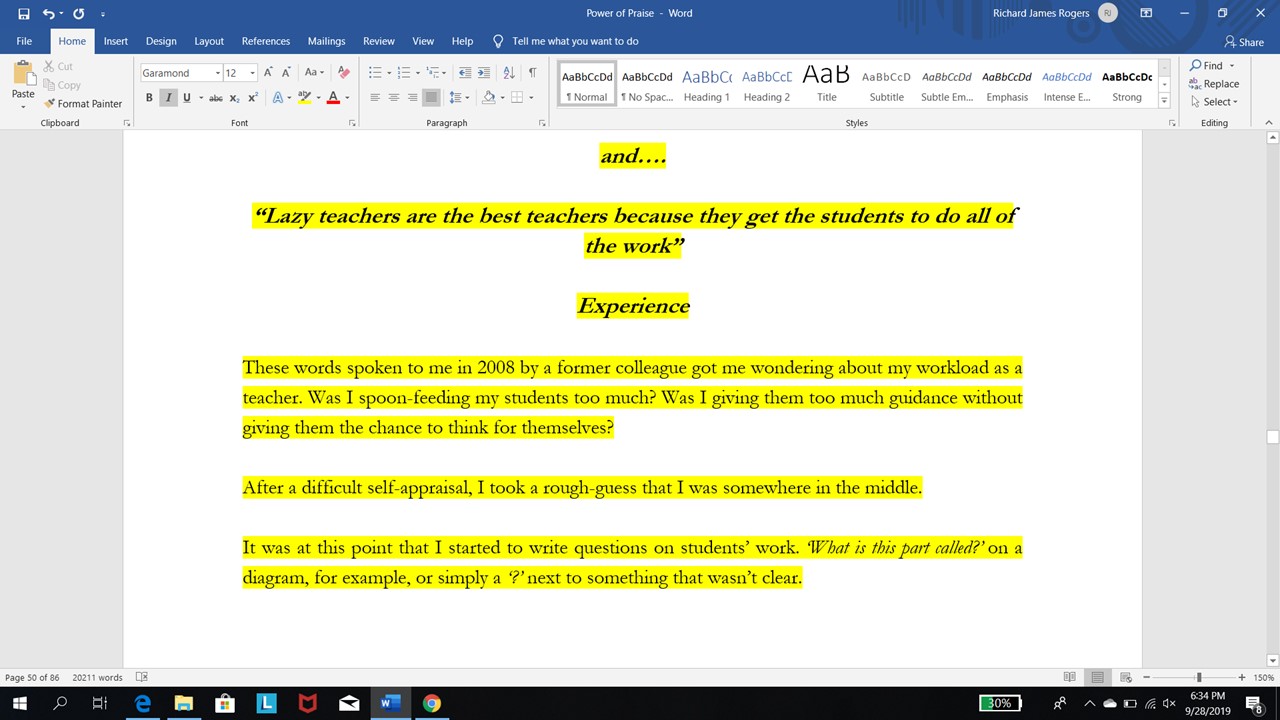The width and height of the screenshot is (1280, 720).
Task: Switch to the Mailings tab
Action: [326, 41]
